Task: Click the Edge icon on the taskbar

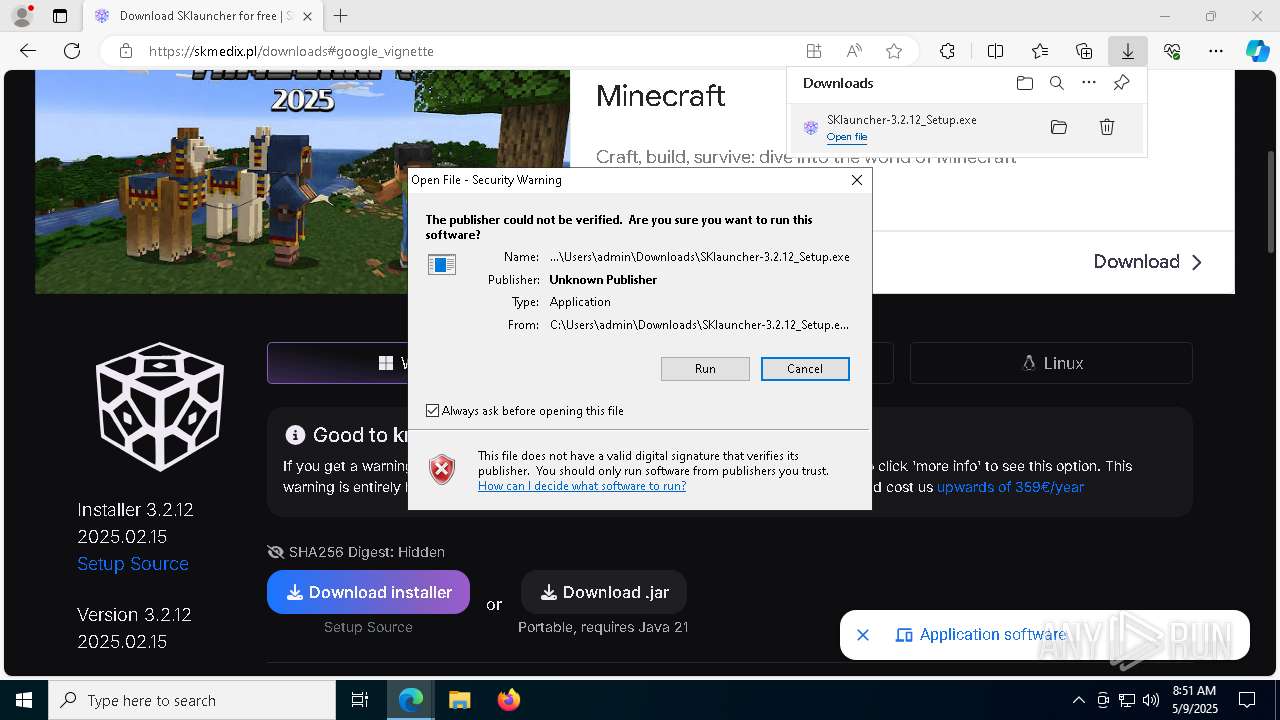Action: tap(411, 700)
